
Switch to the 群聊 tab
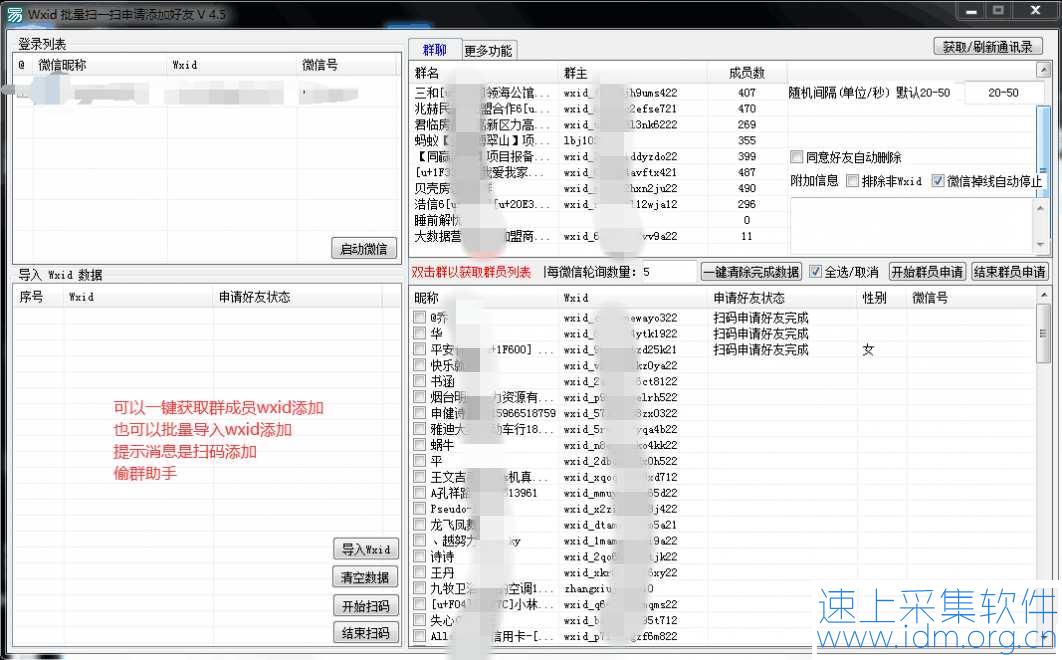click(435, 49)
